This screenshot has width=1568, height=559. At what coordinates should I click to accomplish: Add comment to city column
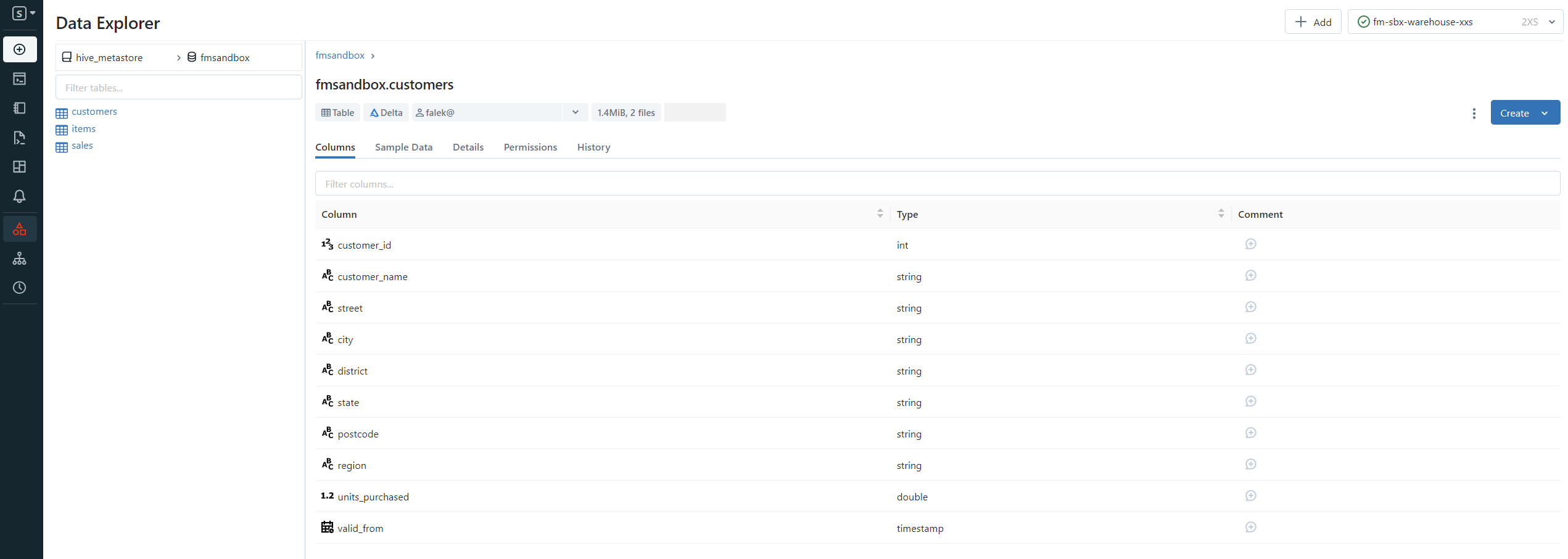[1251, 338]
